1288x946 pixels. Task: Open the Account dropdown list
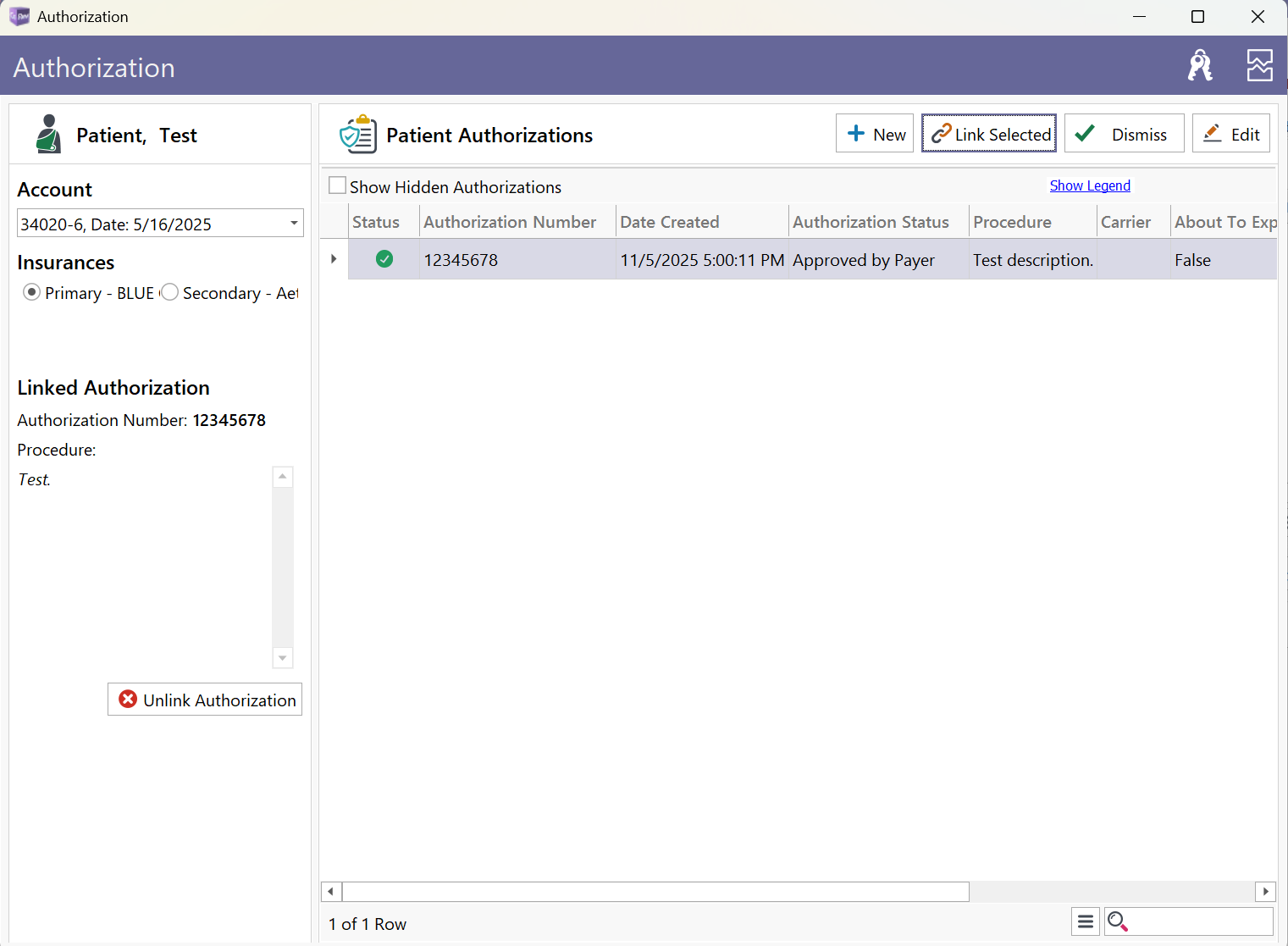point(294,224)
